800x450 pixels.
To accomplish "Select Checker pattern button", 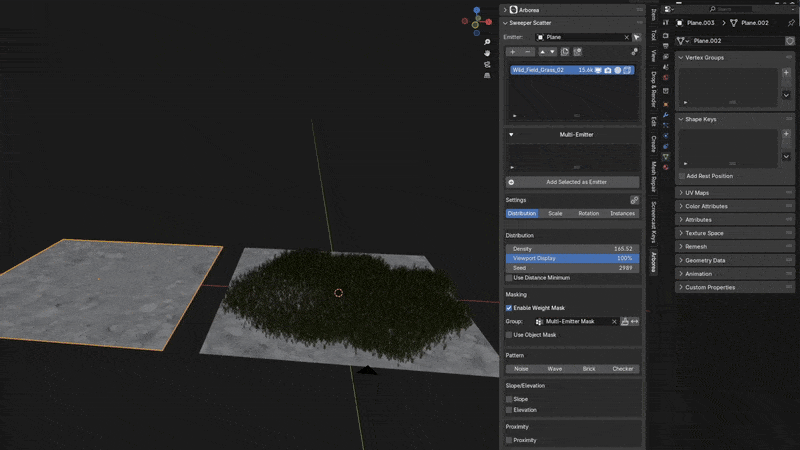I will tap(622, 369).
